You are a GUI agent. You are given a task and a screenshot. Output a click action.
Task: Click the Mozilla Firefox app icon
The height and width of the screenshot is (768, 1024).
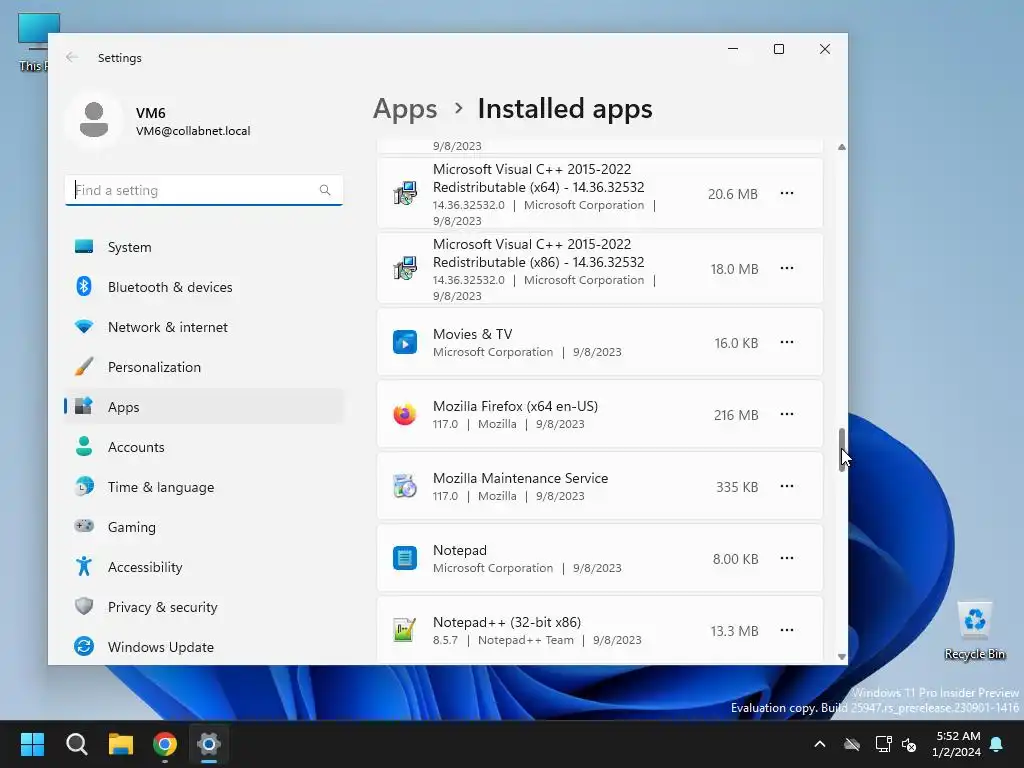click(405, 414)
